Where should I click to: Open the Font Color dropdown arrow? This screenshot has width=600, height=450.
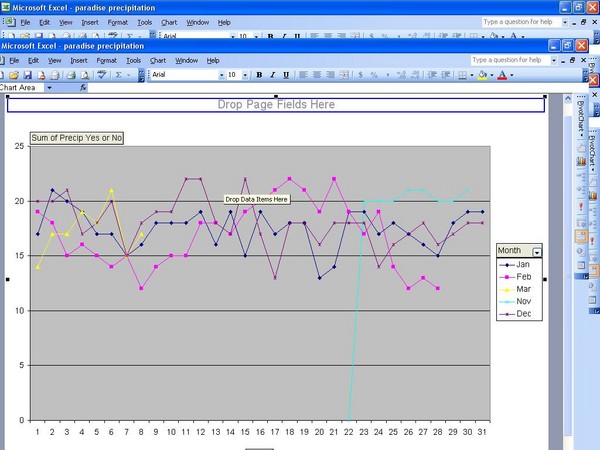click(x=512, y=75)
